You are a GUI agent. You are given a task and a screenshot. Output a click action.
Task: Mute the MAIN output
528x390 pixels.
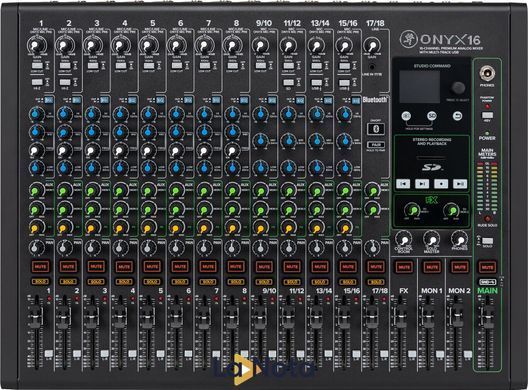(x=487, y=267)
